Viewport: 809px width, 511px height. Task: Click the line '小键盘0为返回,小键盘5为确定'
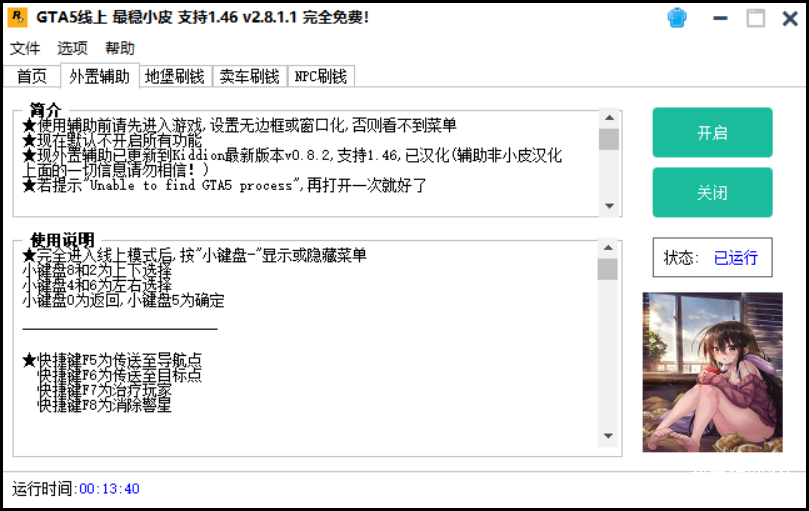click(124, 300)
